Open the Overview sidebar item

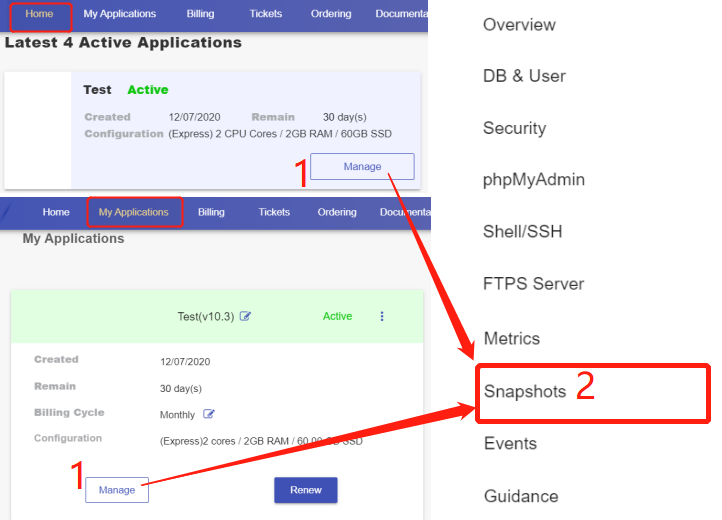point(519,24)
